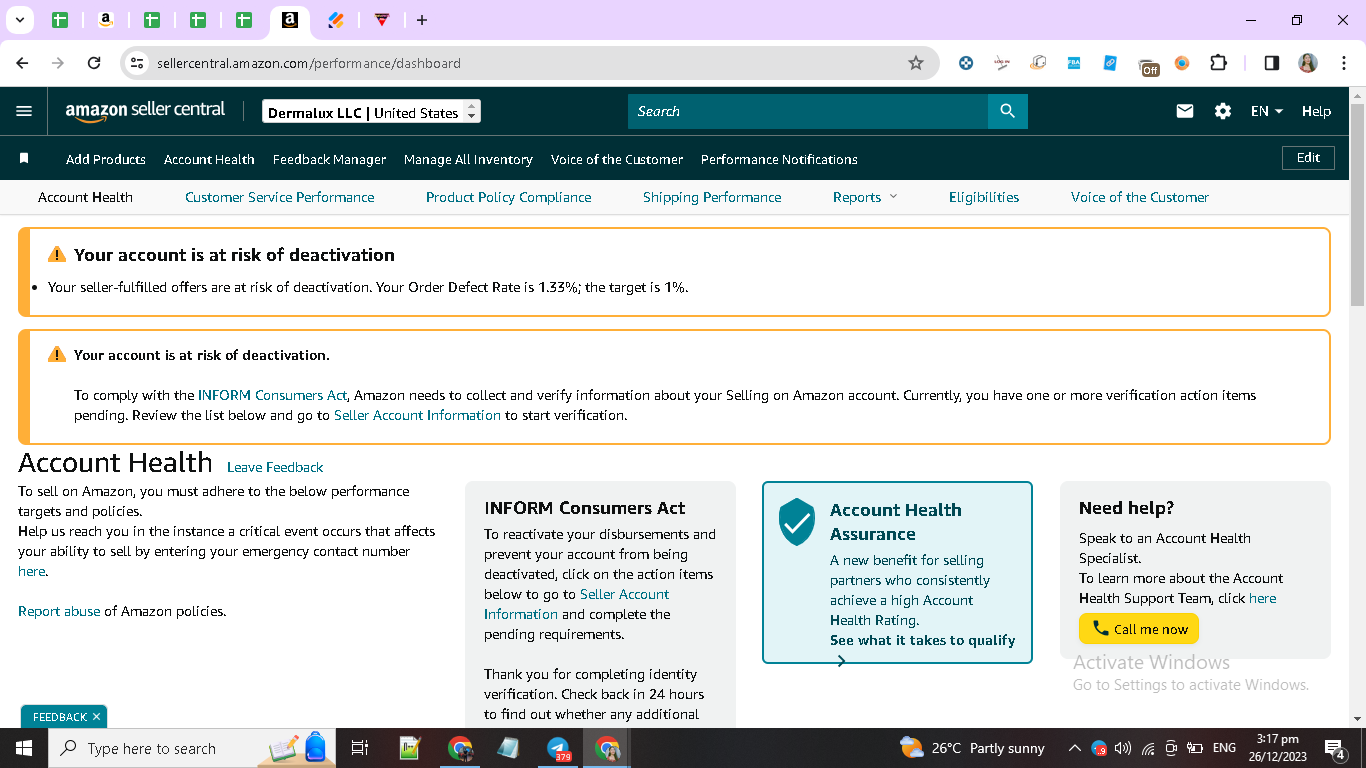This screenshot has height=768, width=1366.
Task: Click the Edit favorites button
Action: [1308, 158]
